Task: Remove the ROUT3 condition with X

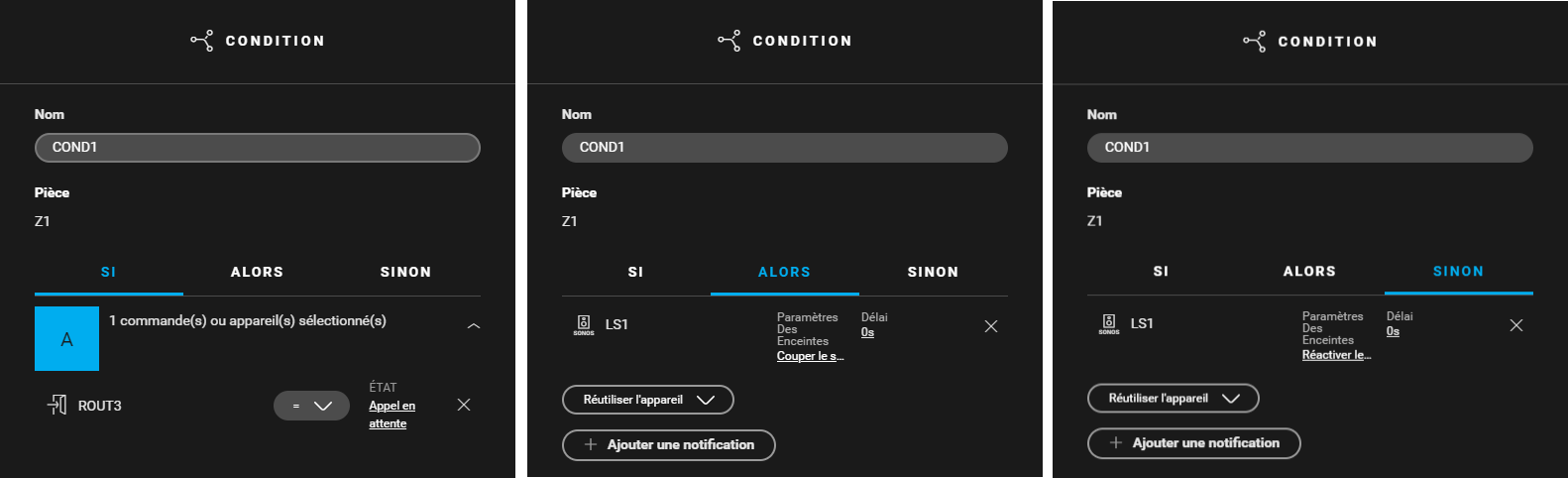Action: click(x=464, y=405)
